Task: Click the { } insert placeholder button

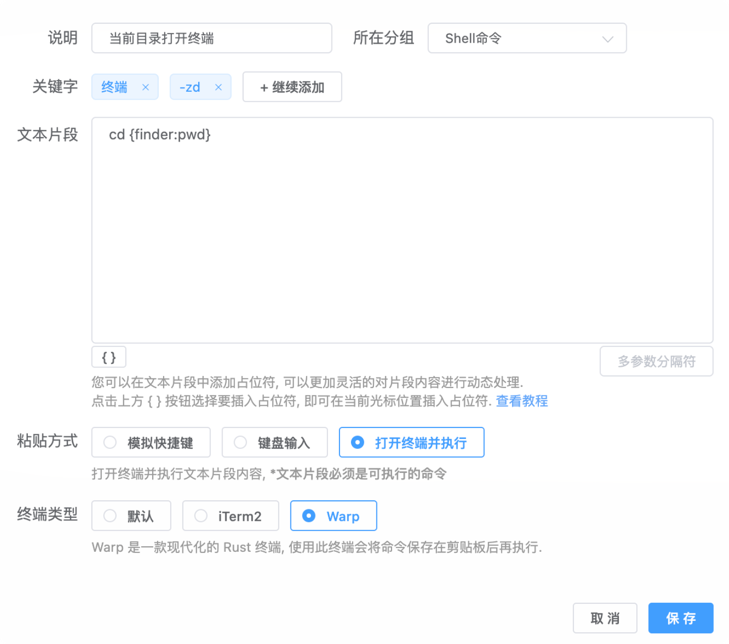Action: coord(109,357)
